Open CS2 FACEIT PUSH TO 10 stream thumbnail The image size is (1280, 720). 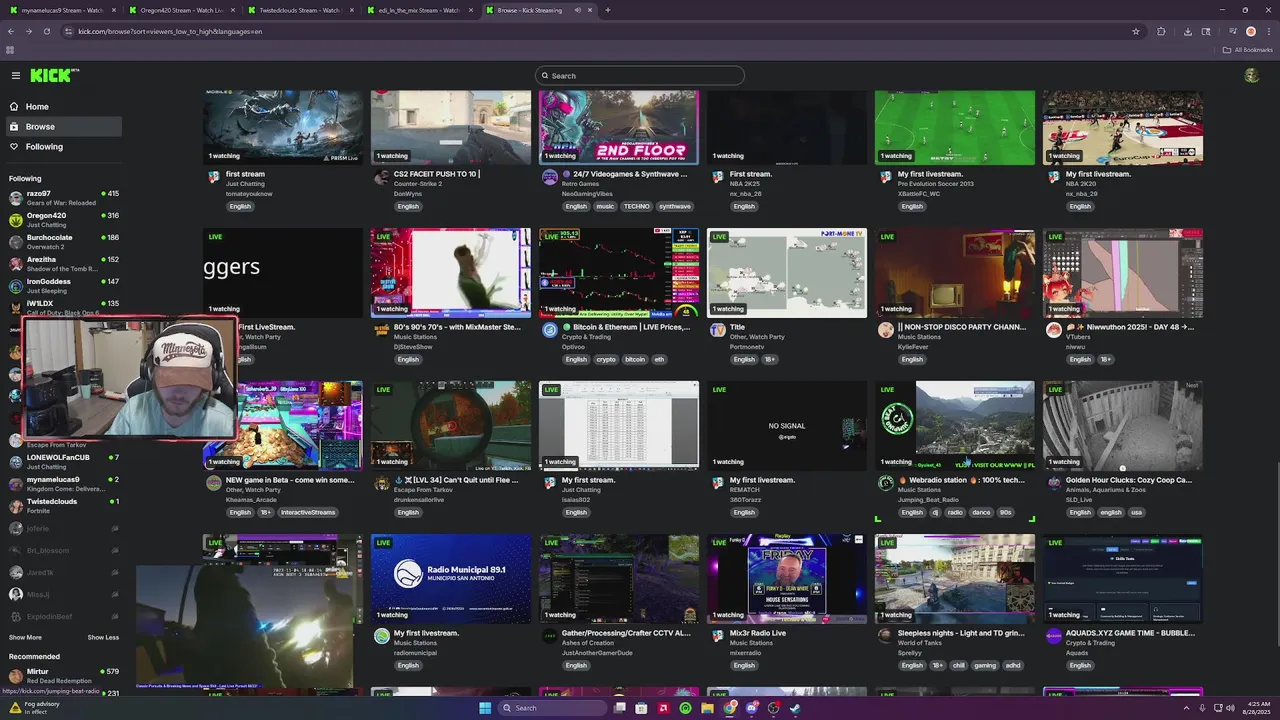(x=451, y=128)
